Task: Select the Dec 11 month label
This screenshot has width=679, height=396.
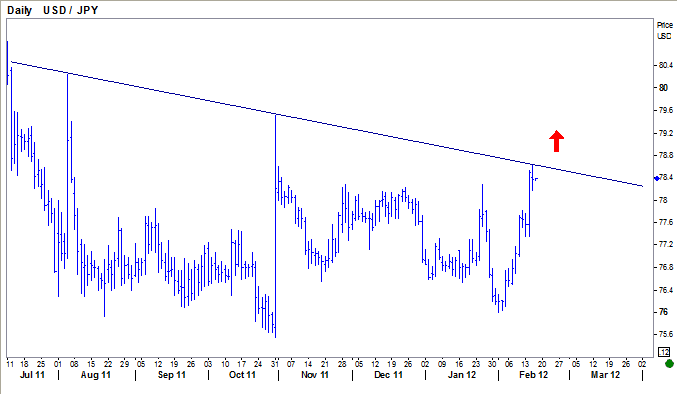Action: (x=388, y=375)
